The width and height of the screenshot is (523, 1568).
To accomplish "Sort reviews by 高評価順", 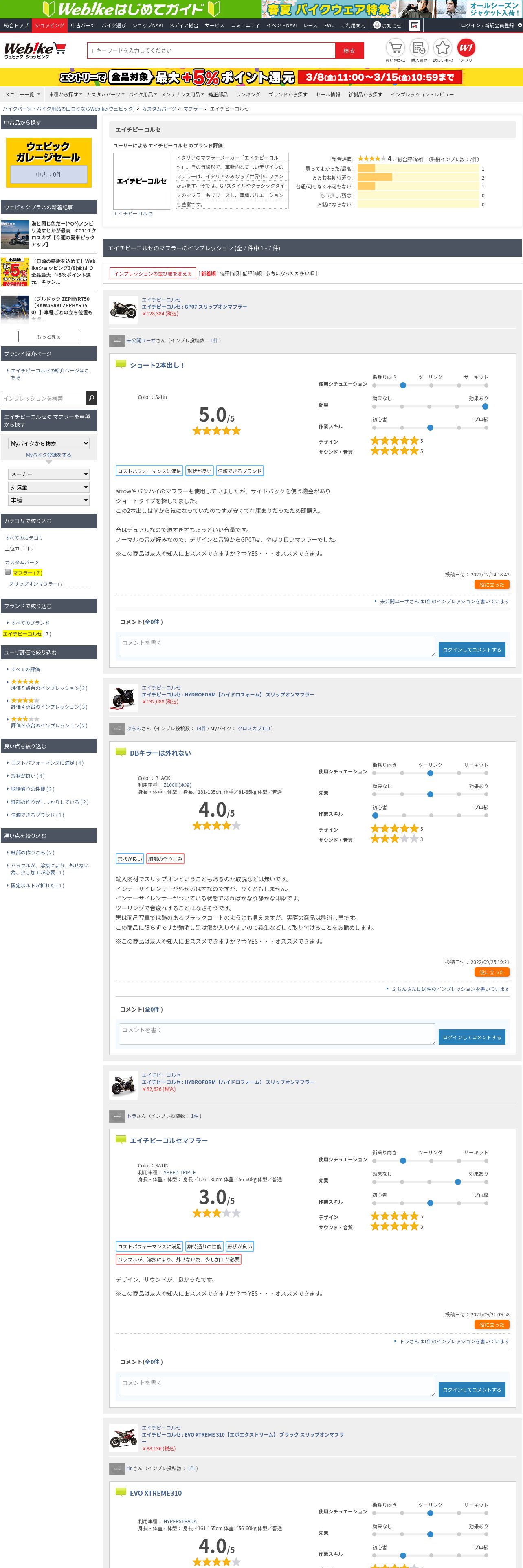I will (x=229, y=273).
